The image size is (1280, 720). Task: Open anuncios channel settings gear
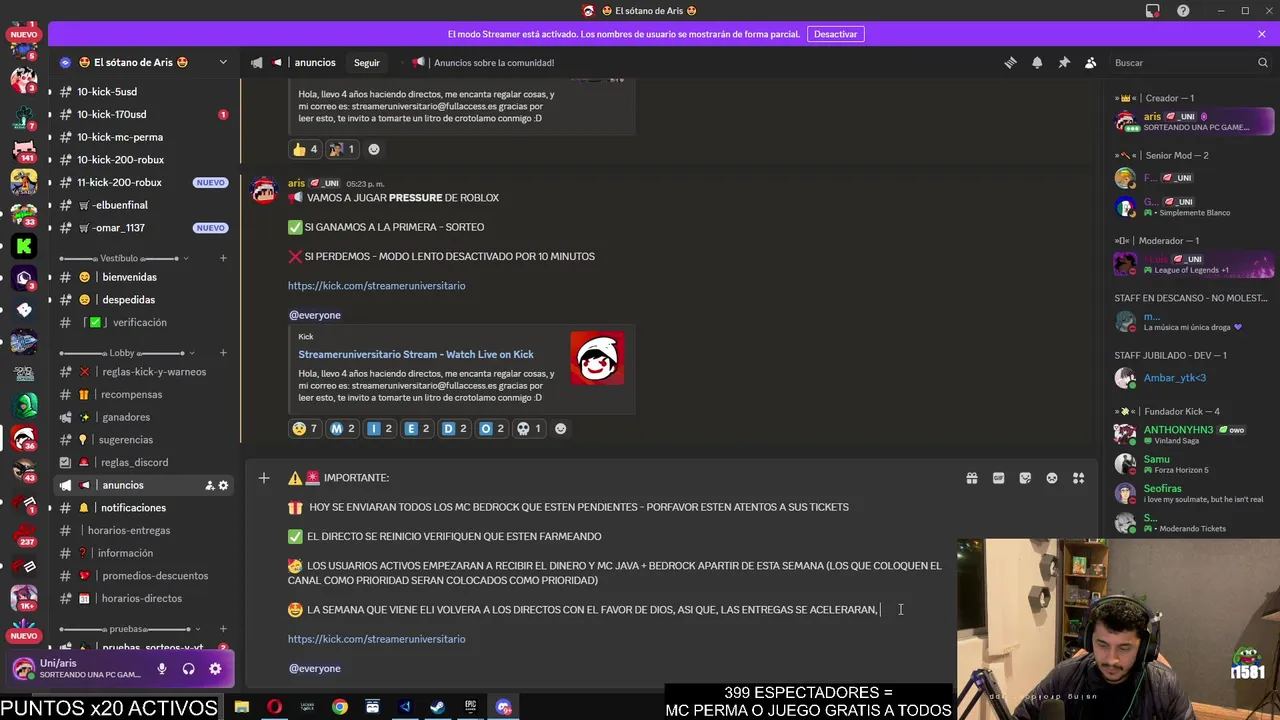(223, 485)
